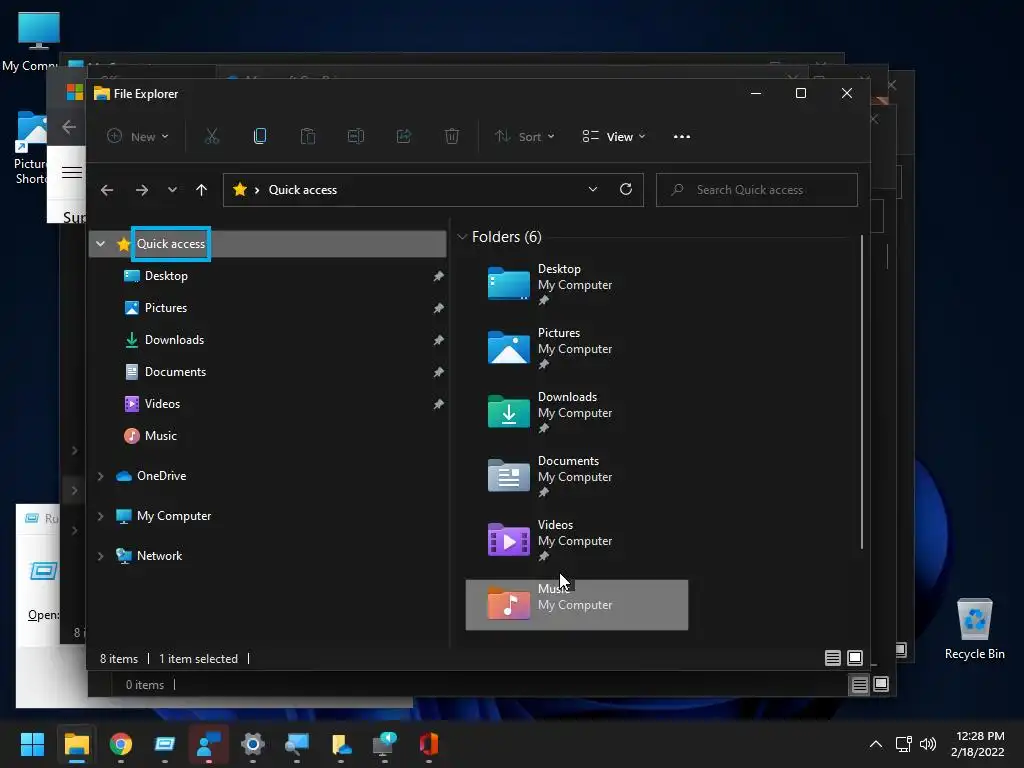Go back with the left arrow
Viewport: 1024px width, 768px height.
point(107,190)
